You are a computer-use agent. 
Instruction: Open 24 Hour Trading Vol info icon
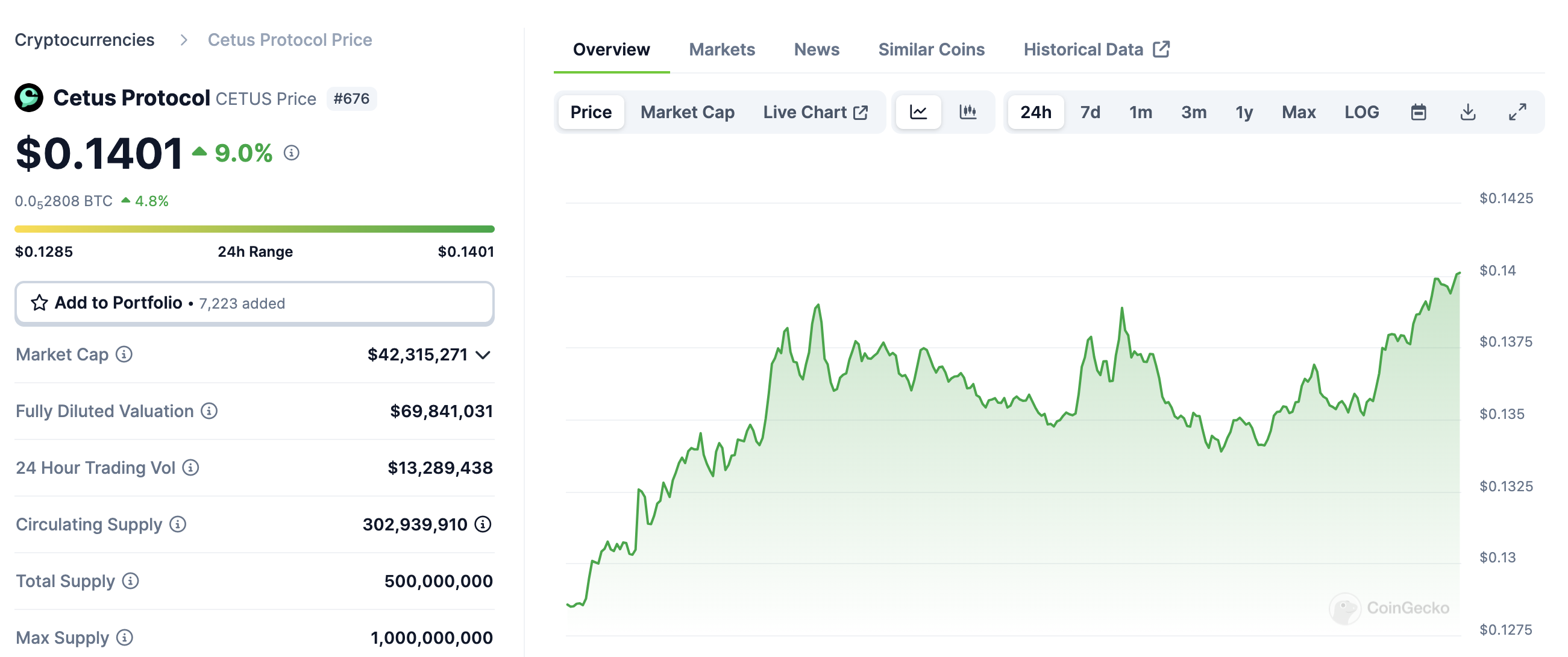190,467
